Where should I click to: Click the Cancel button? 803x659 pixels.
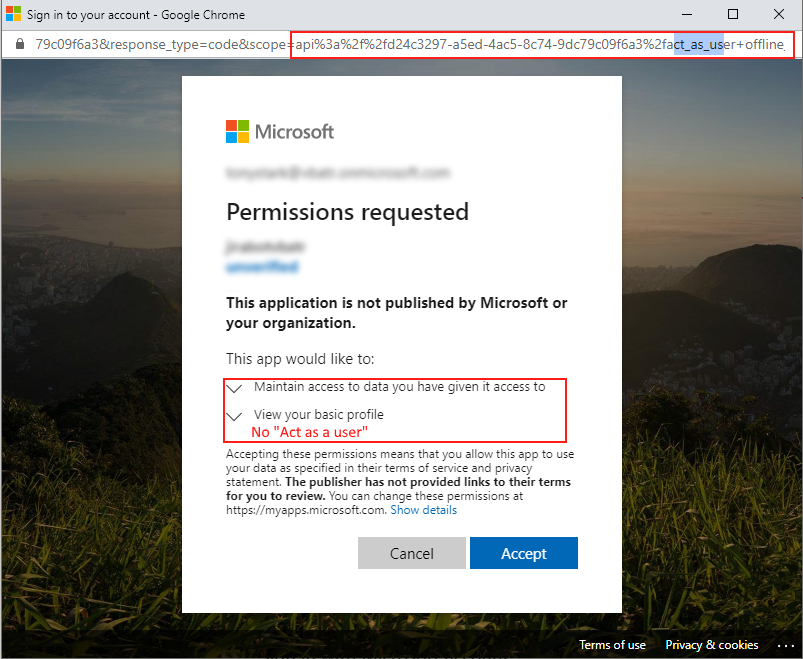(x=411, y=553)
